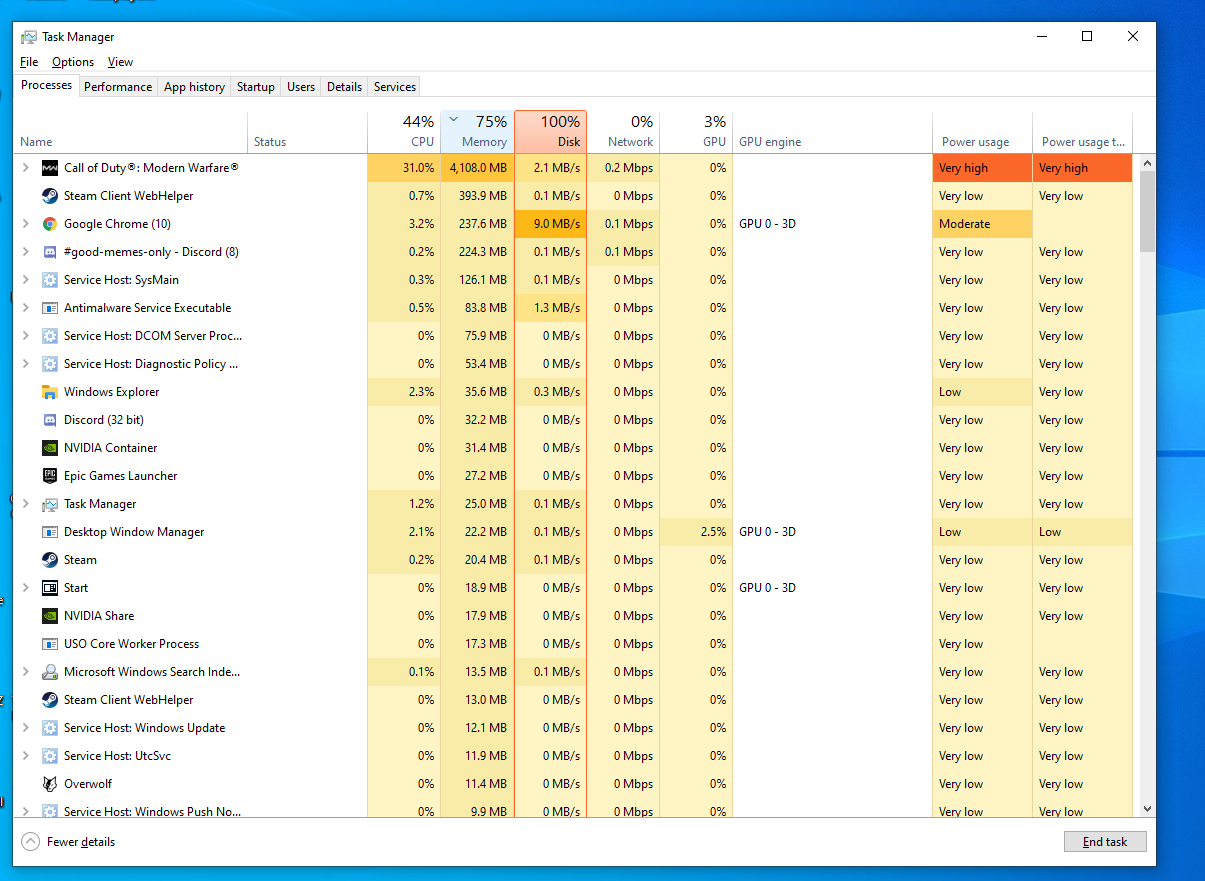
Task: Click the Windows Explorer folder icon
Action: tap(50, 392)
